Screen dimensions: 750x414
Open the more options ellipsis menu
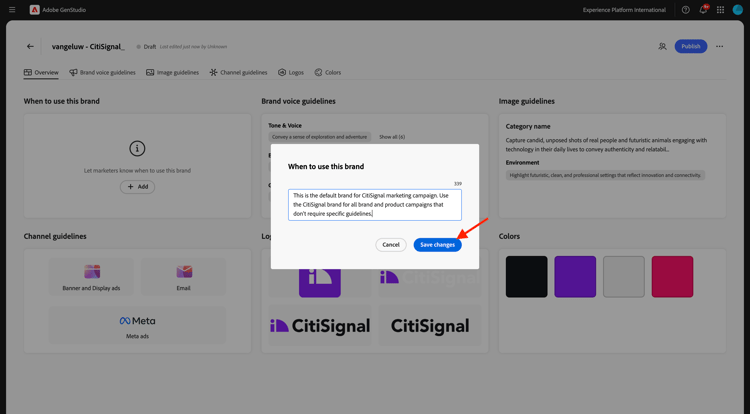pyautogui.click(x=719, y=46)
